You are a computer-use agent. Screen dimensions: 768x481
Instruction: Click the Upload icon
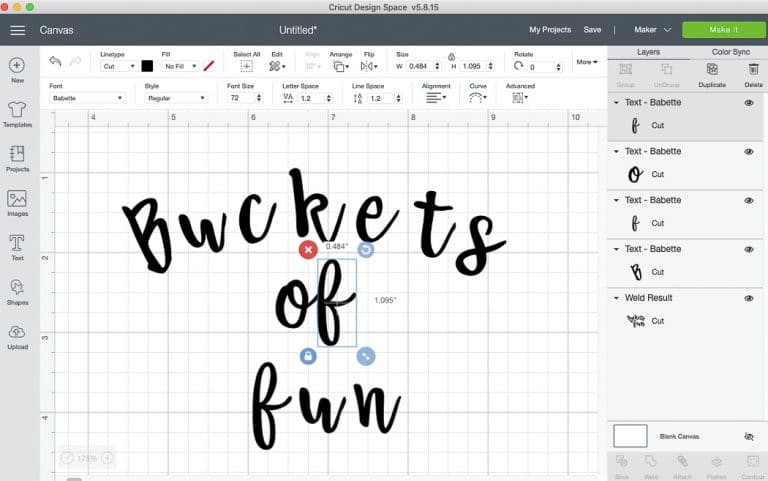point(17,332)
